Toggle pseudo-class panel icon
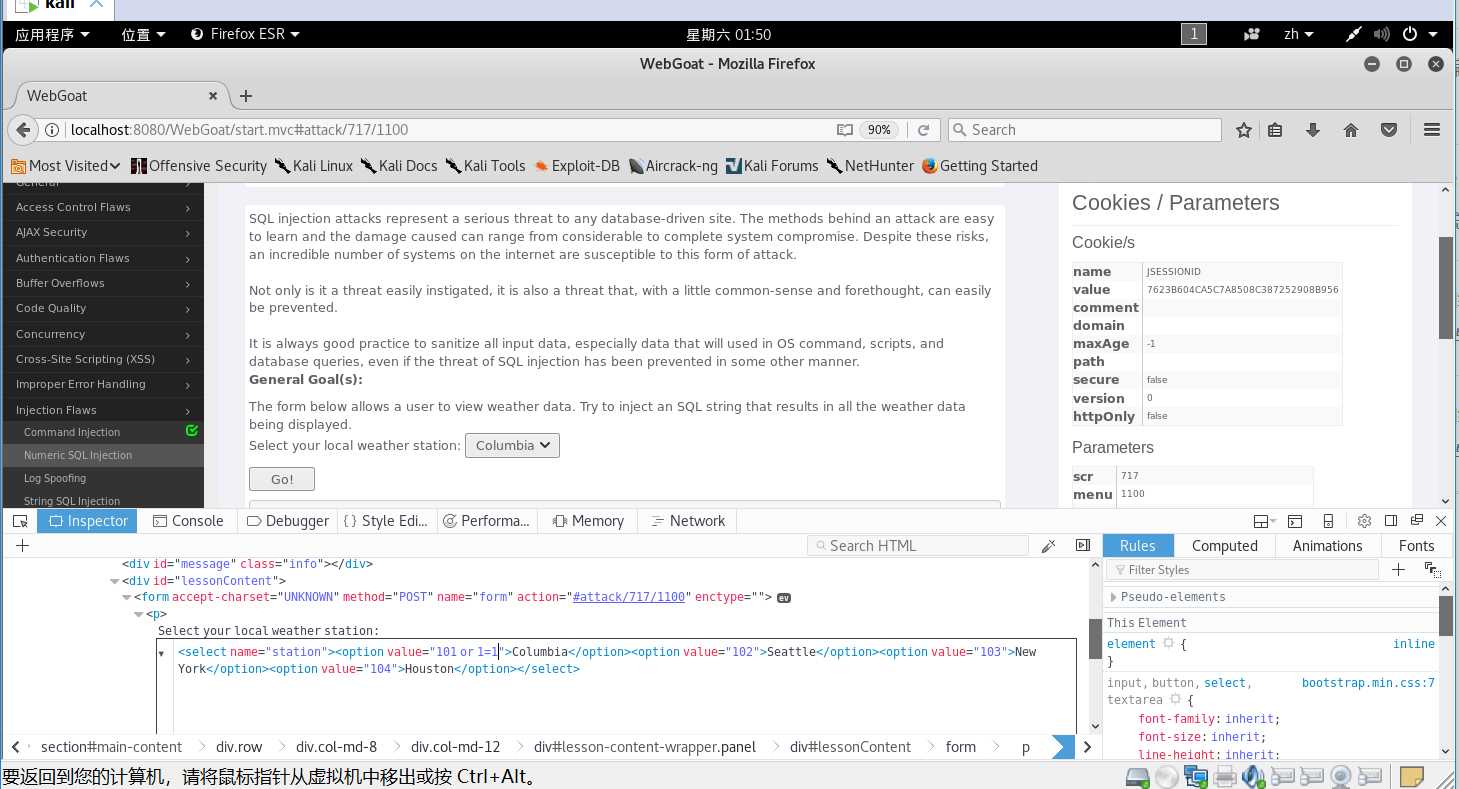The height and width of the screenshot is (789, 1459). pyautogui.click(x=1432, y=569)
